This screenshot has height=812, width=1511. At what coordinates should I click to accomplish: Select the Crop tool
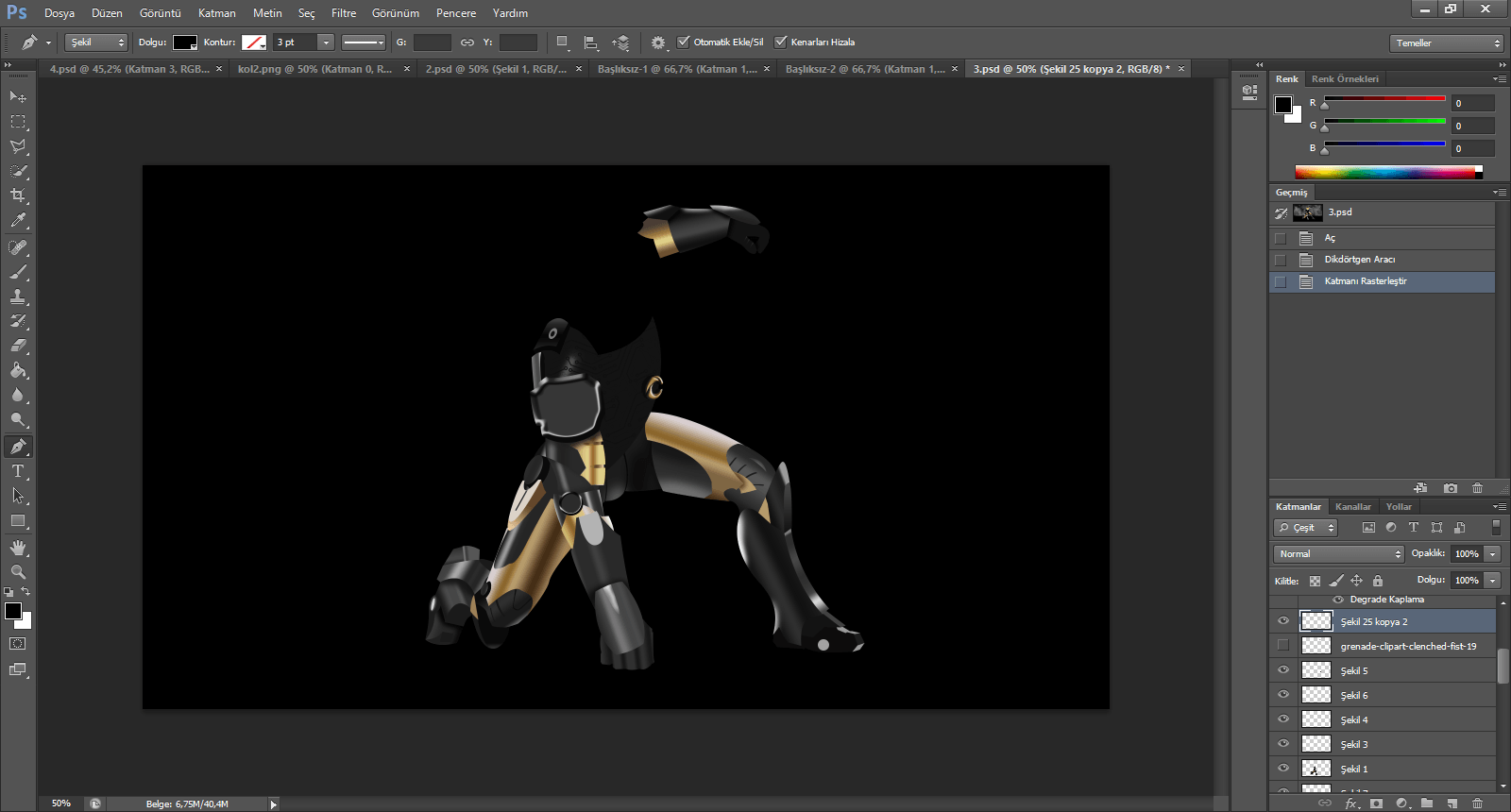point(18,195)
